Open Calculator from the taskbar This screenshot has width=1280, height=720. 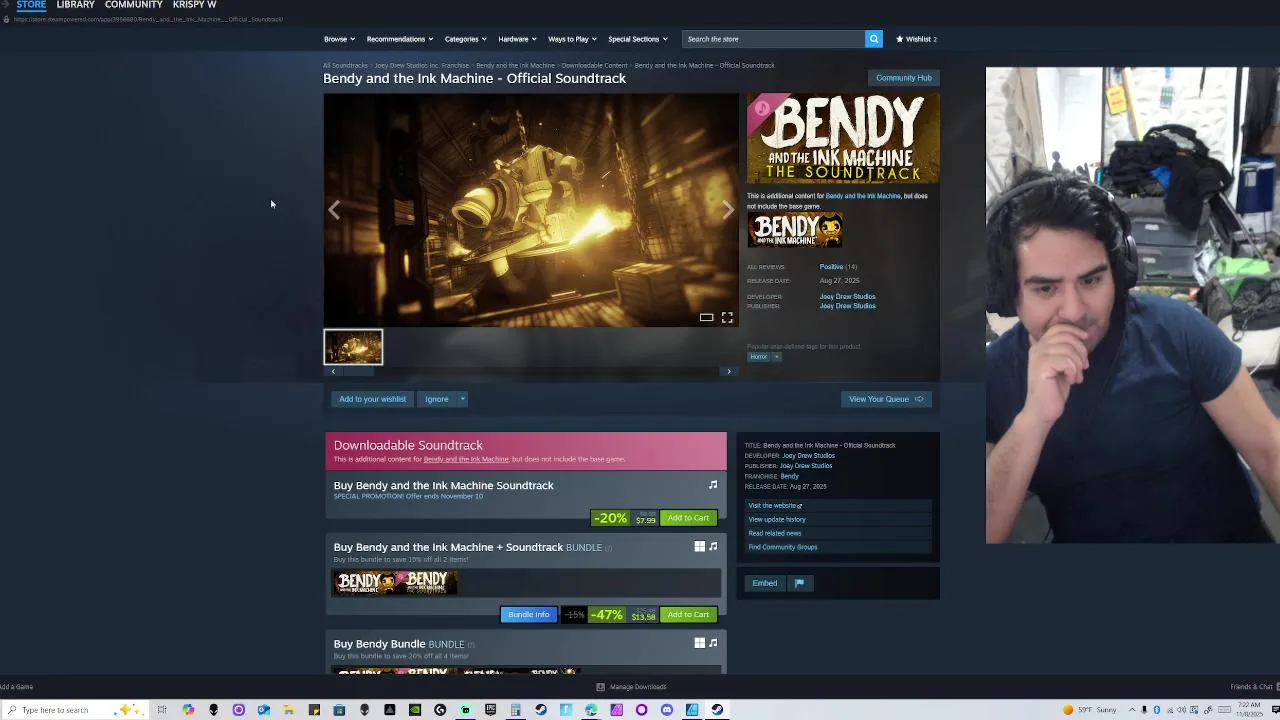coord(515,710)
